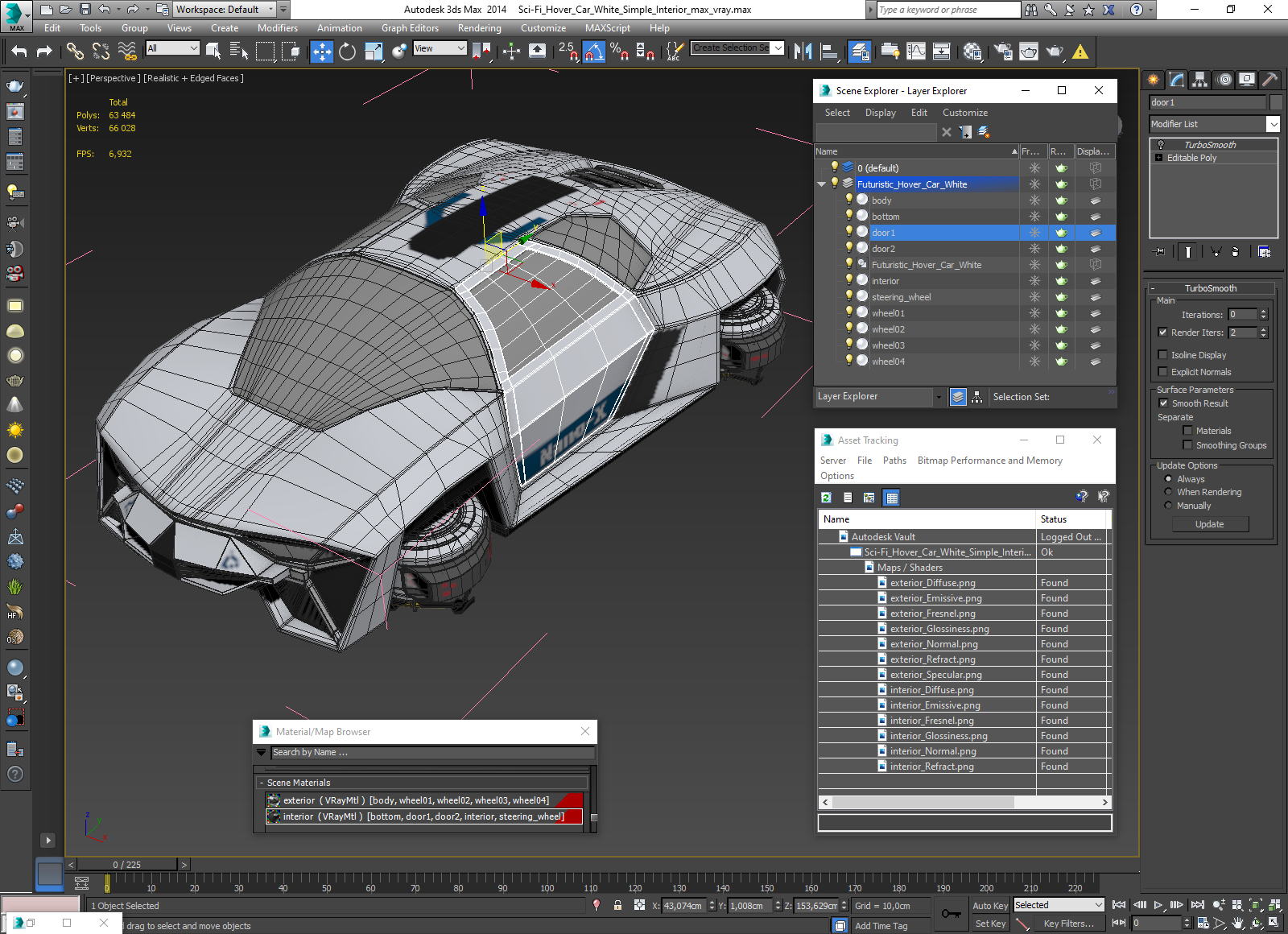Click the Redo arrow in main toolbar

coord(44,52)
